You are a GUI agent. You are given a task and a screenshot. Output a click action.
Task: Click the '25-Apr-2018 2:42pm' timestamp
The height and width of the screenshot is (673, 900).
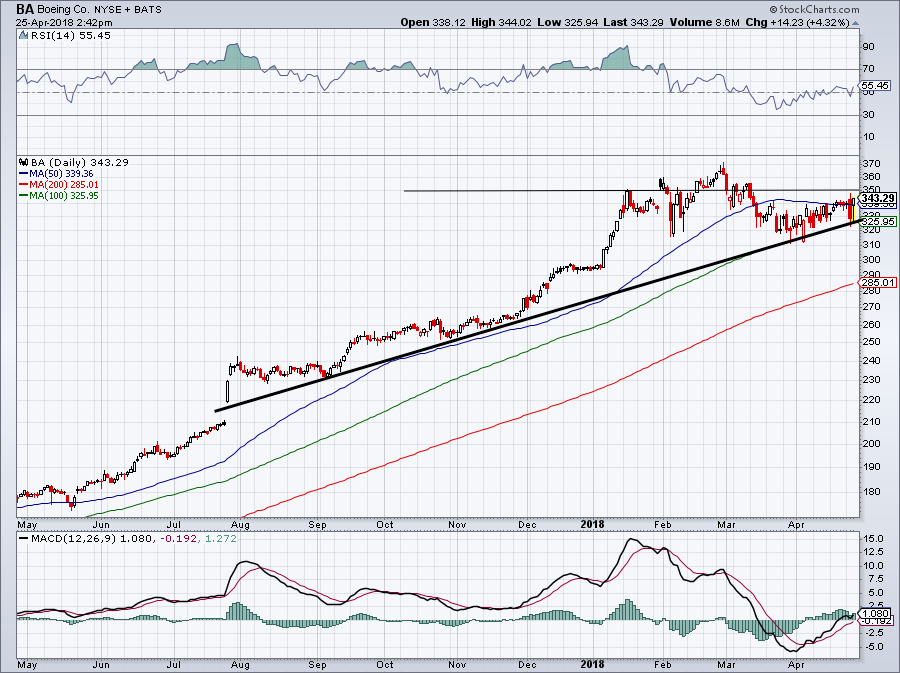(x=64, y=23)
